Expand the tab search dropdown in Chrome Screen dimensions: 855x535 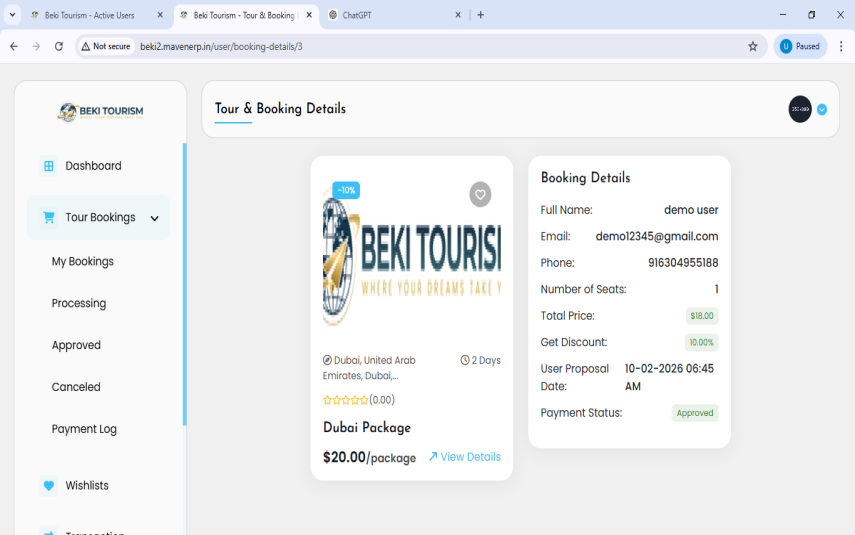(12, 15)
